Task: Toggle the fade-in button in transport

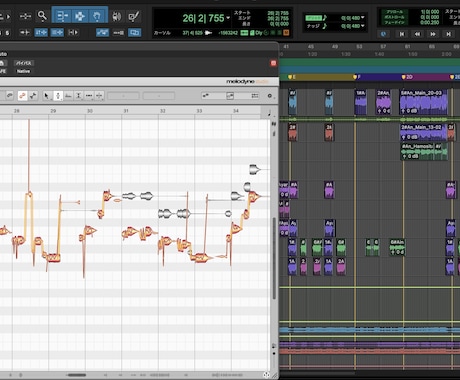Action: coord(394,22)
